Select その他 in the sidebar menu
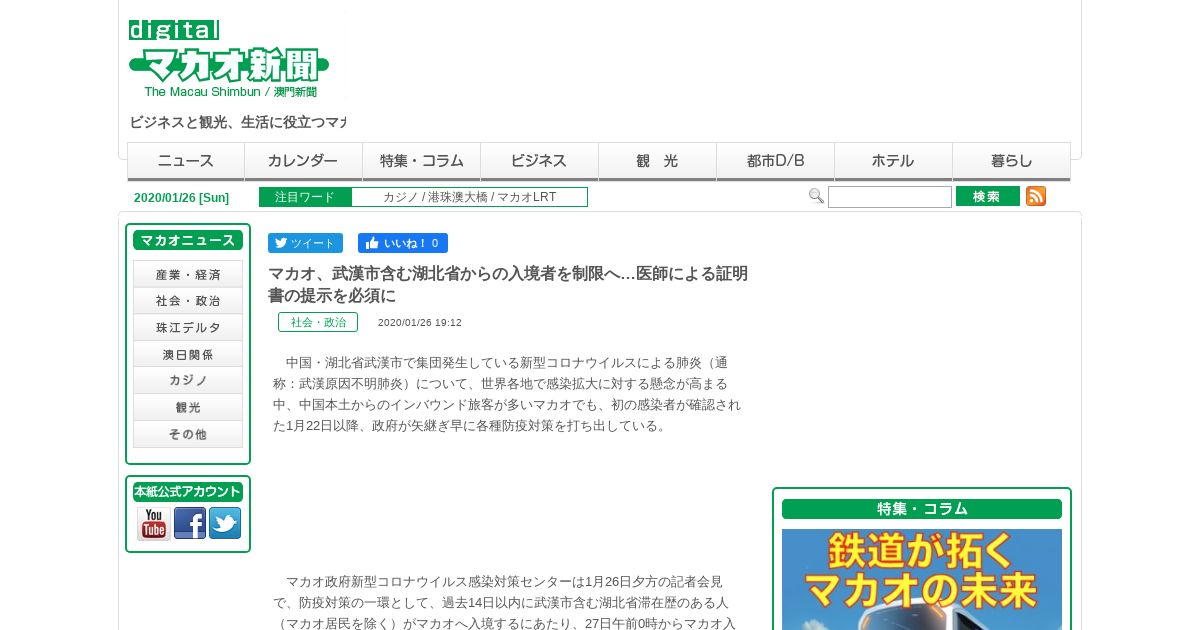This screenshot has width=1200, height=630. (x=188, y=434)
